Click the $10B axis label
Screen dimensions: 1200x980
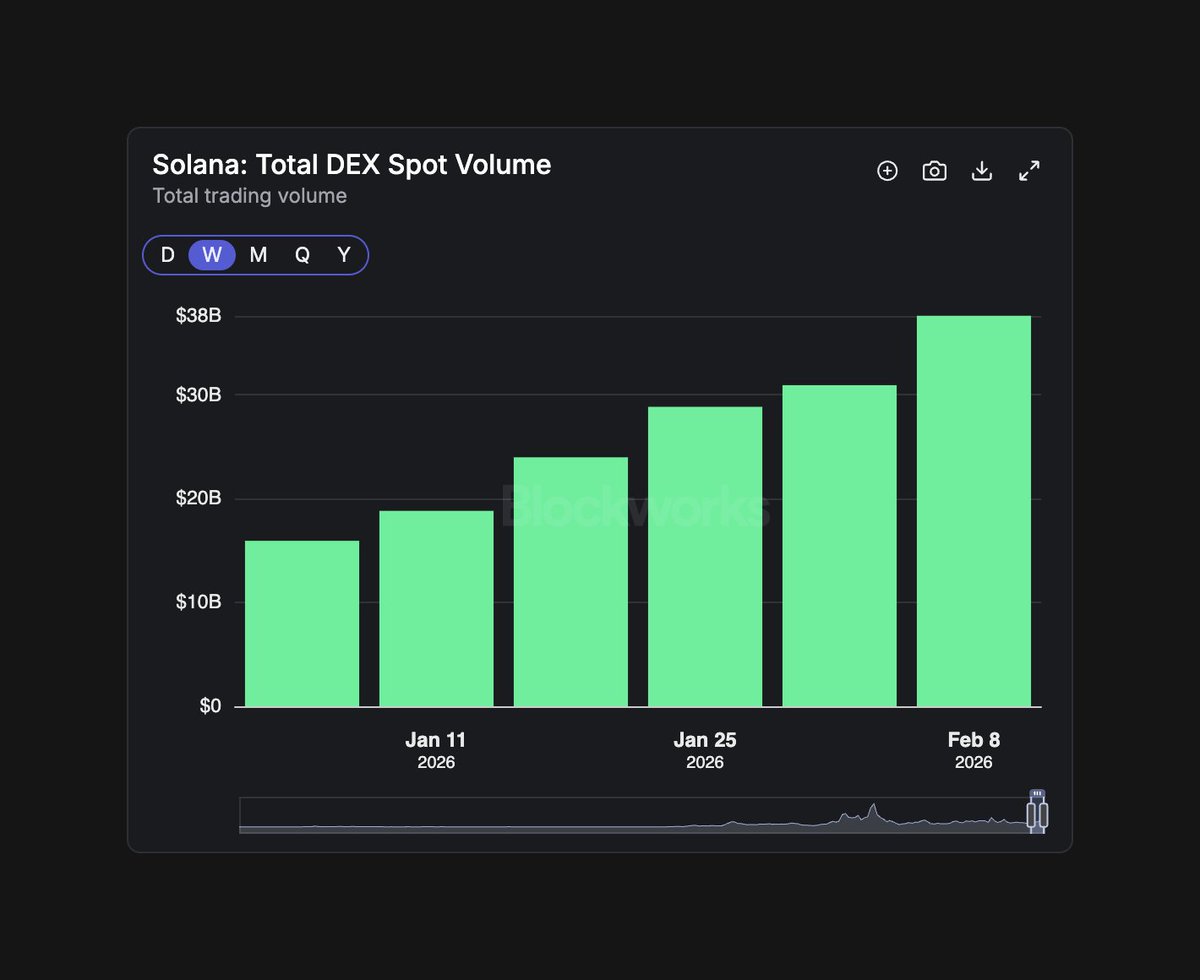click(198, 602)
